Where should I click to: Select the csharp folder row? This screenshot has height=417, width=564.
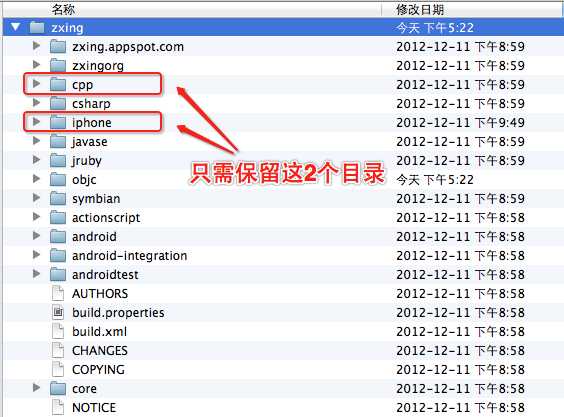pos(283,104)
